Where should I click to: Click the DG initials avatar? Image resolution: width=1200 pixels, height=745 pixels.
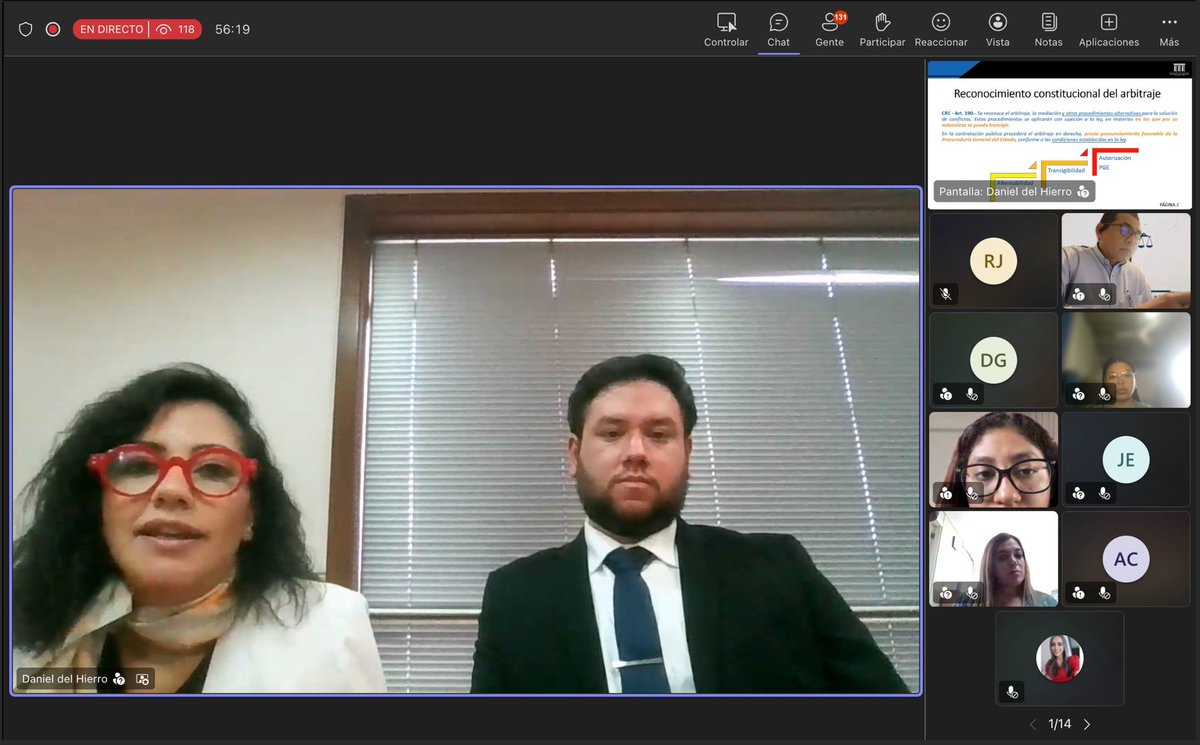click(x=993, y=360)
